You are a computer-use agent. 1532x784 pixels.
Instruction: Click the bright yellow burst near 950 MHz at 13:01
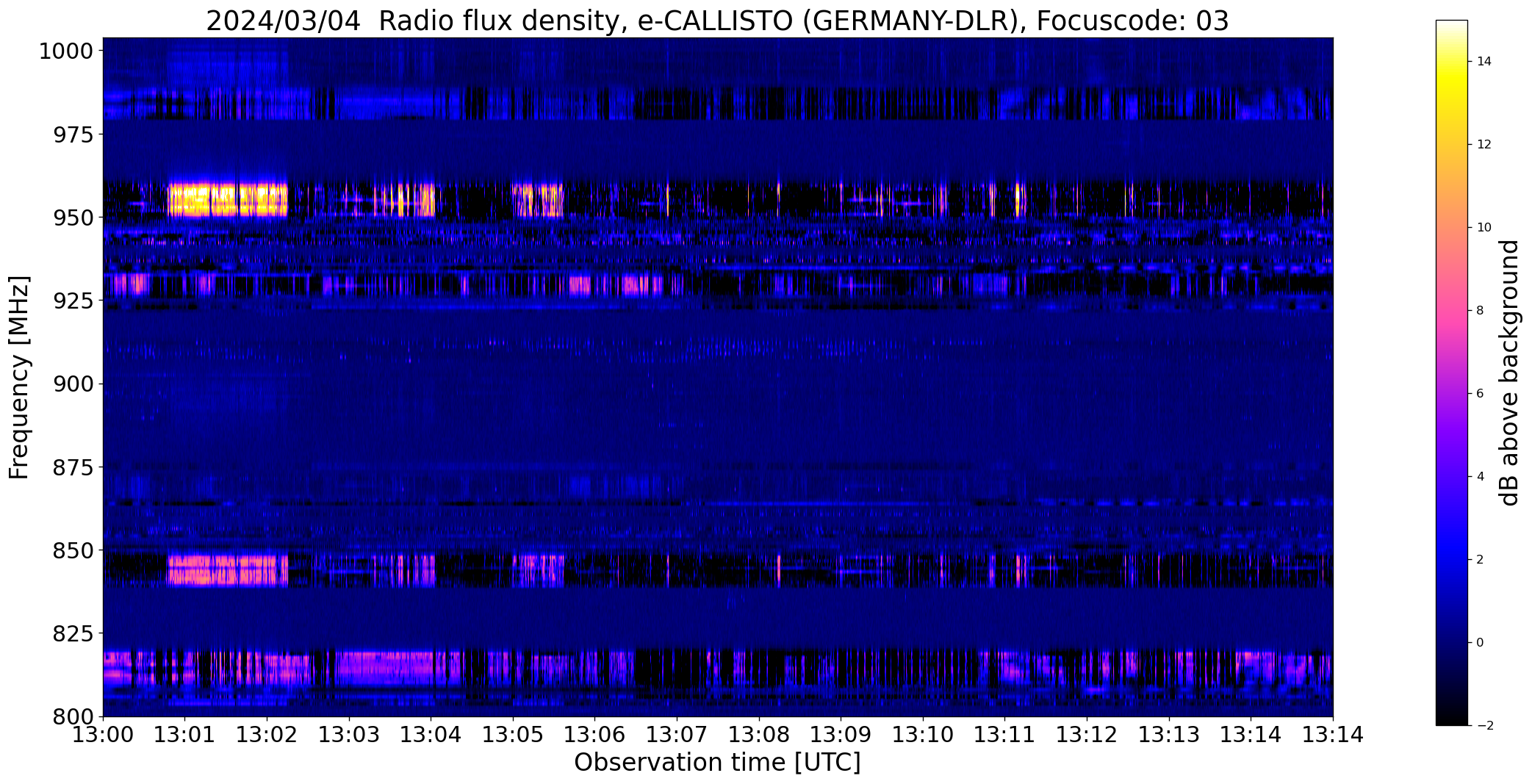(228, 199)
